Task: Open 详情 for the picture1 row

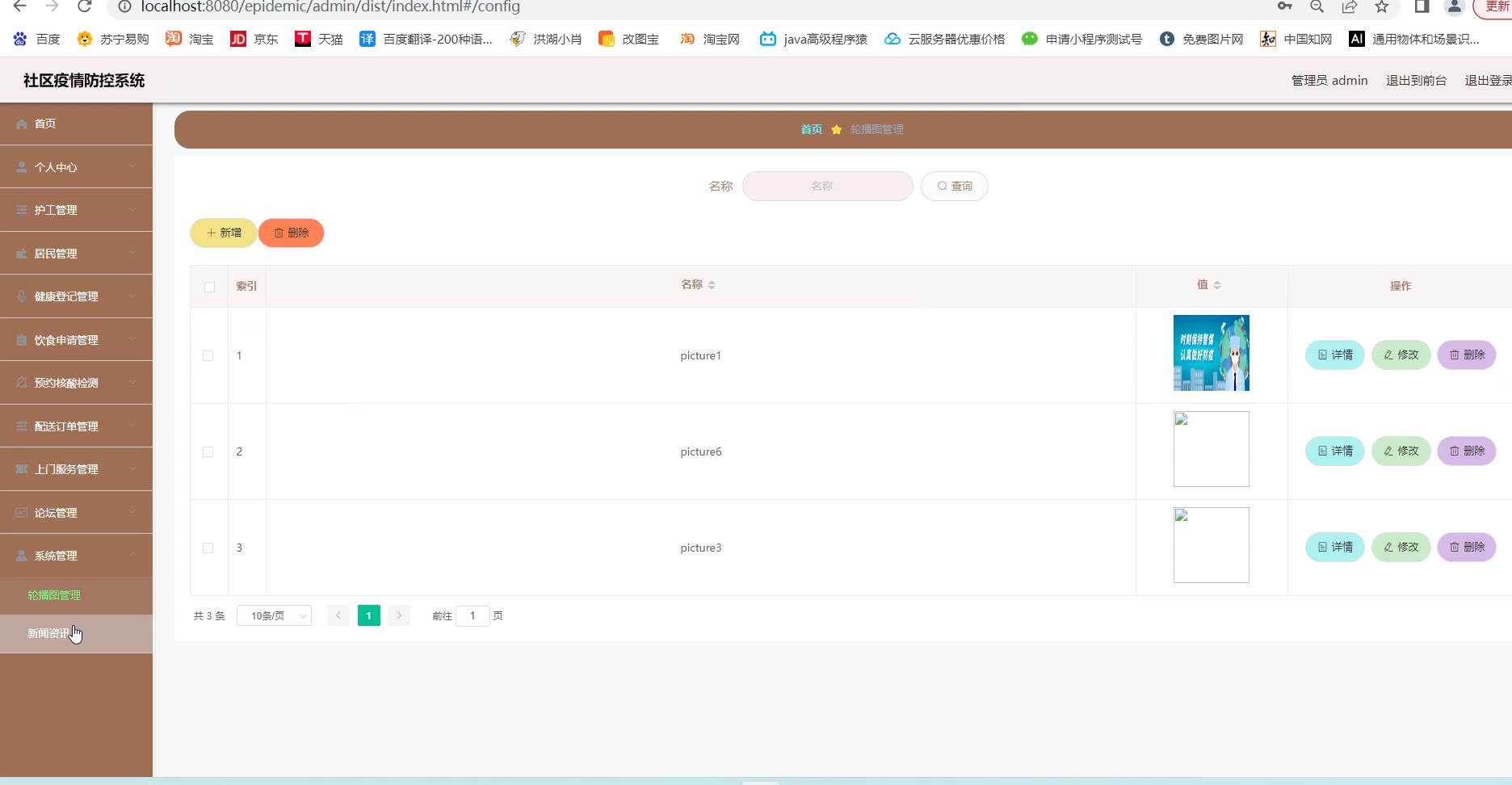Action: 1335,355
